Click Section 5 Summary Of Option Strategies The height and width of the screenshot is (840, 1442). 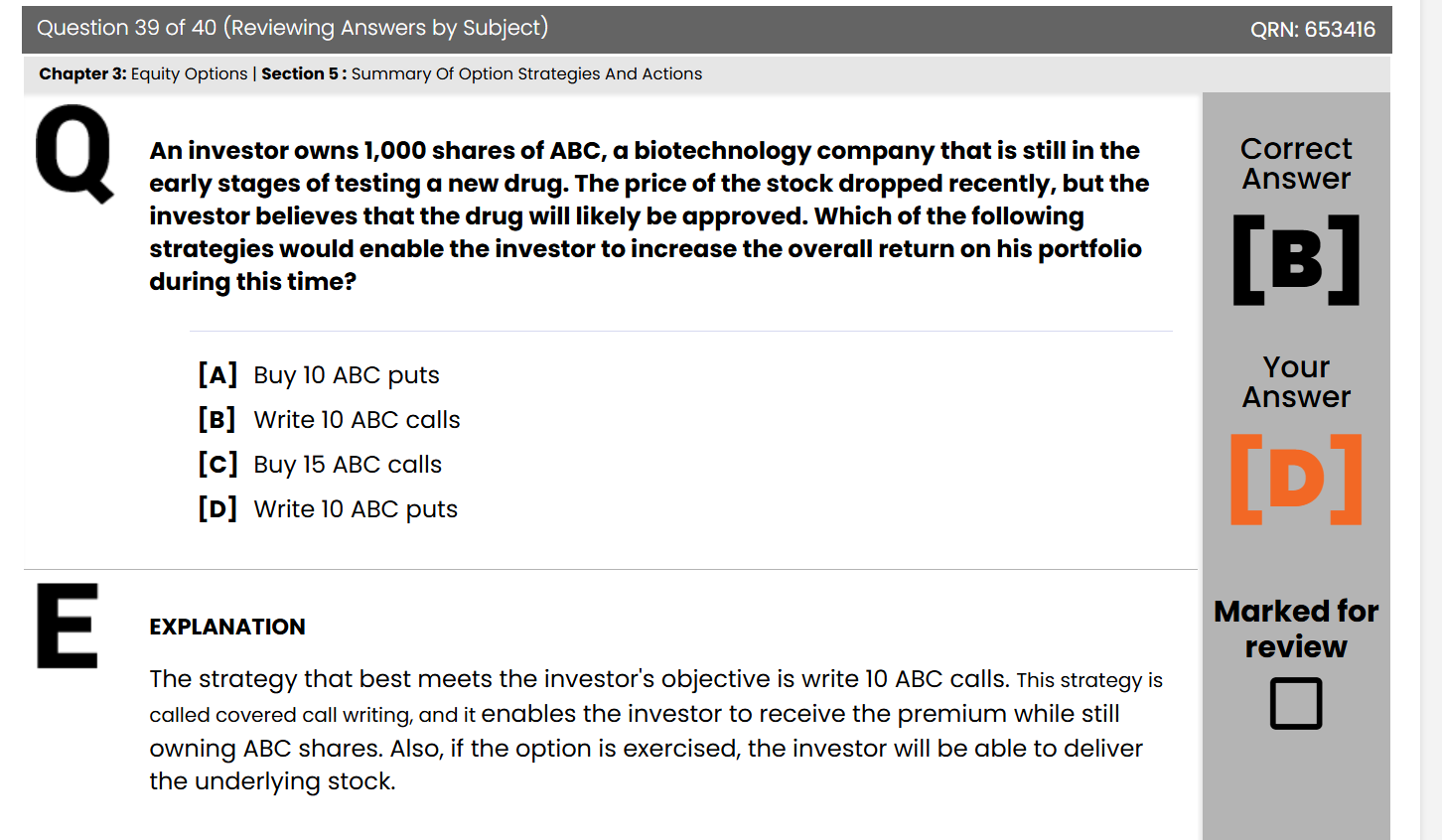[481, 73]
